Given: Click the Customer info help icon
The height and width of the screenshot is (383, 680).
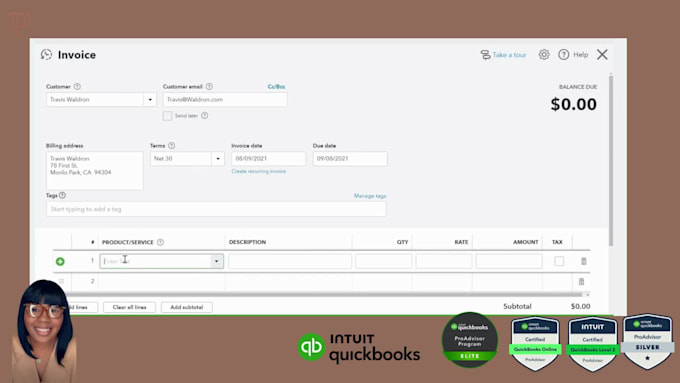Looking at the screenshot, I should pos(77,86).
